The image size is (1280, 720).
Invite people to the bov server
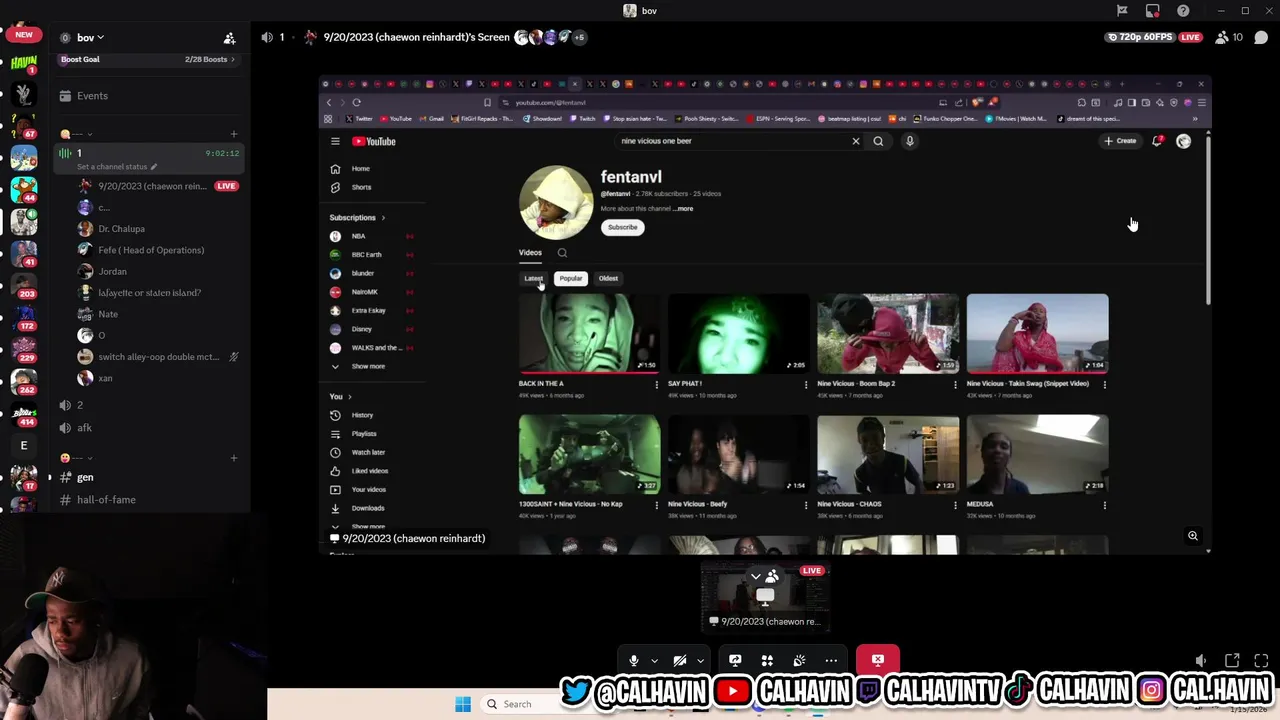pos(229,38)
